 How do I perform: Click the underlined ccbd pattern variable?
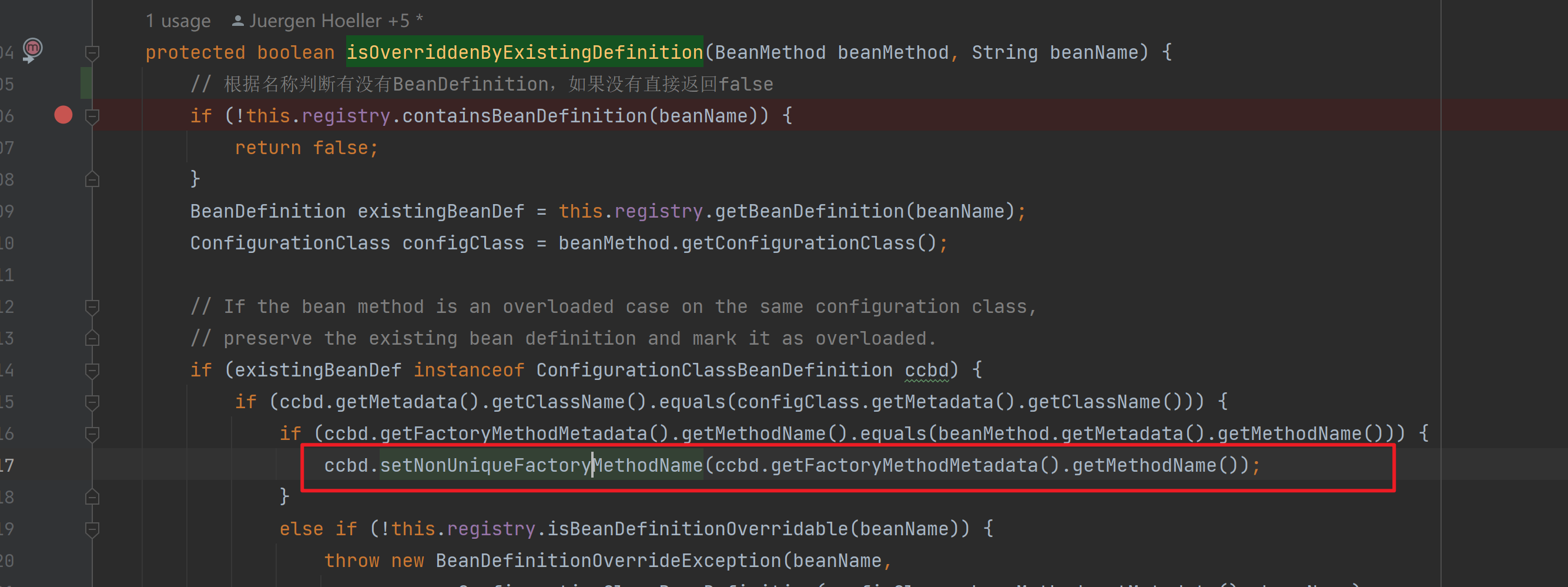click(x=926, y=370)
